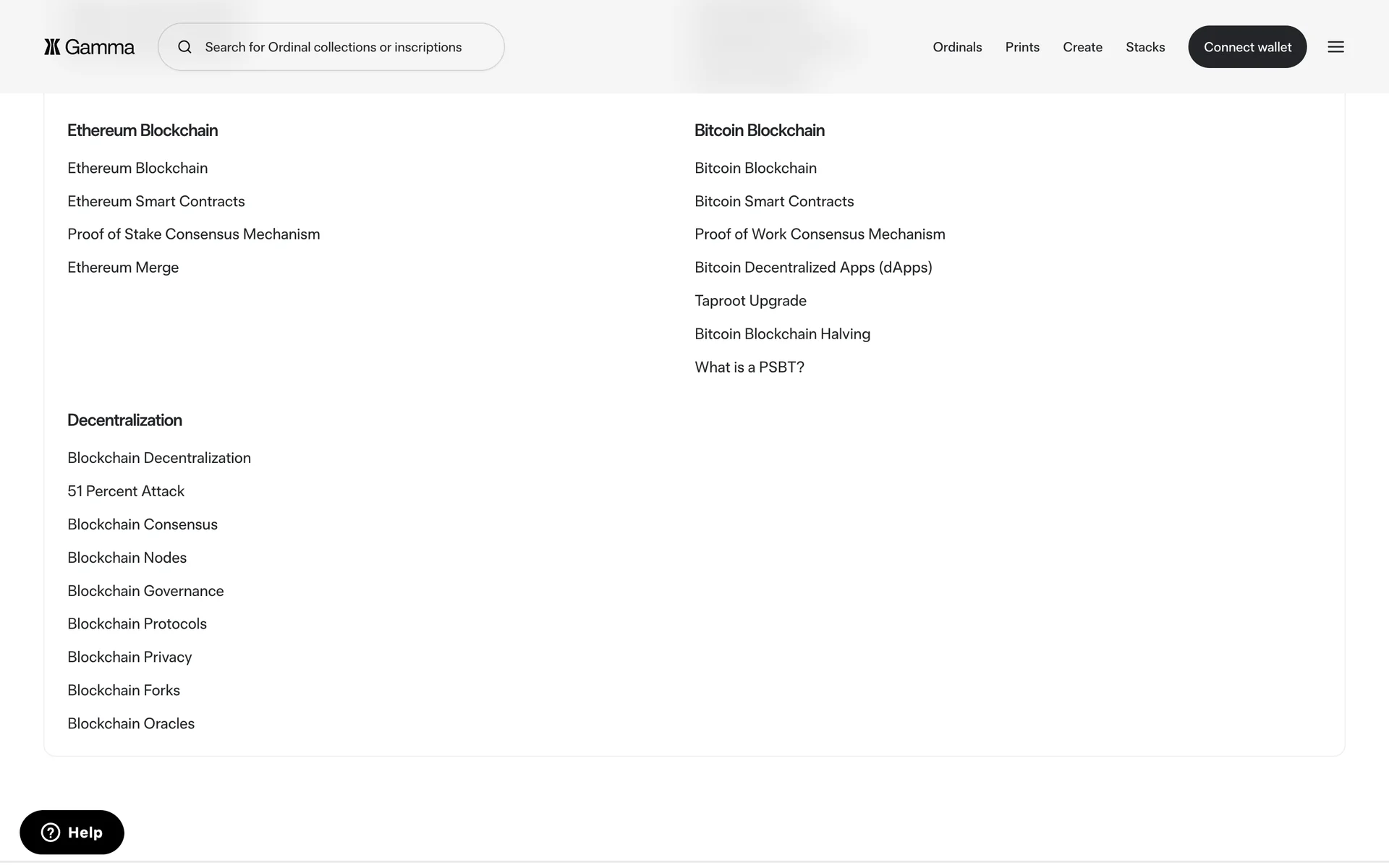Click the Help question mark button

pos(72,832)
